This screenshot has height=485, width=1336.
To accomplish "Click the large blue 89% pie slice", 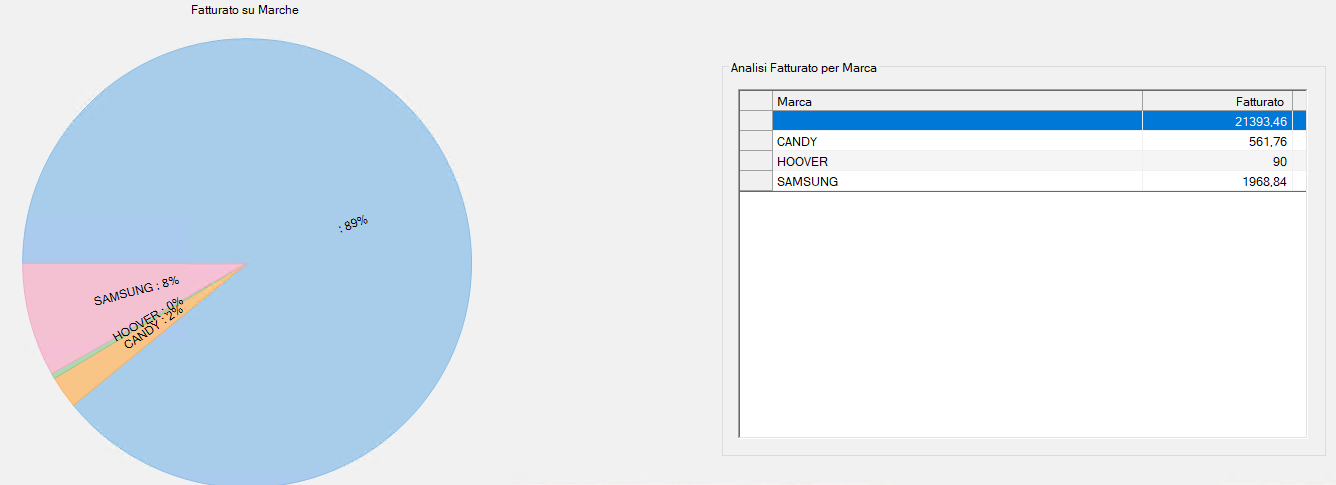I will coord(300,150).
